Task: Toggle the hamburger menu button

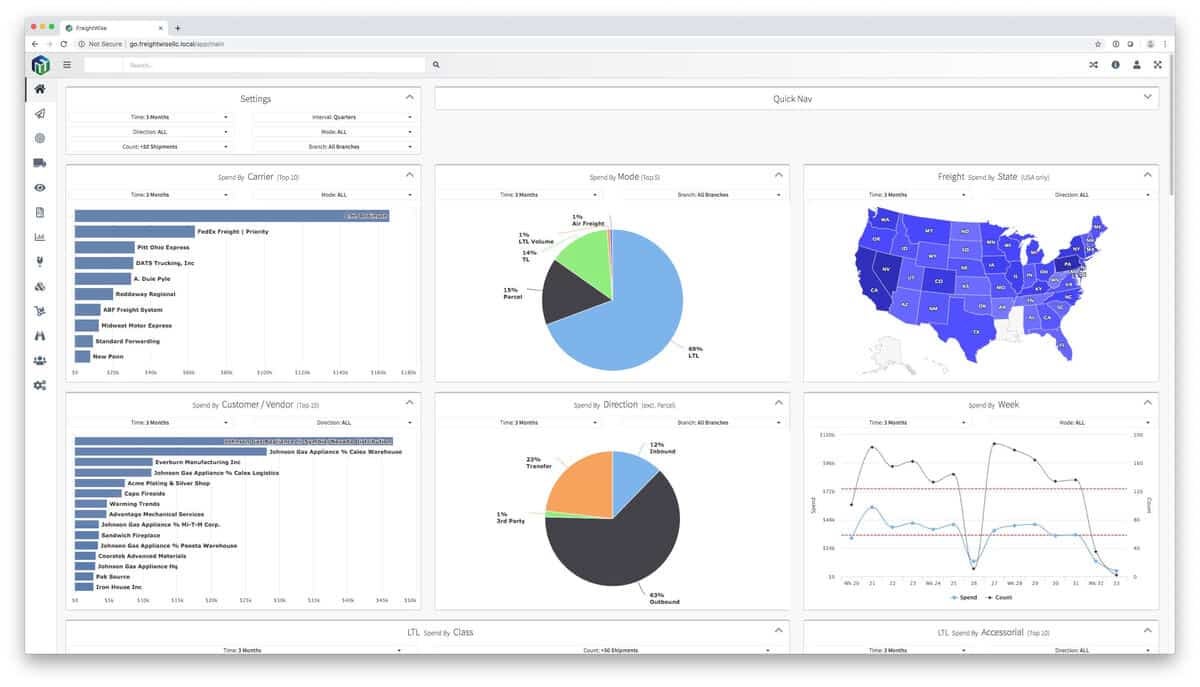Action: click(67, 65)
